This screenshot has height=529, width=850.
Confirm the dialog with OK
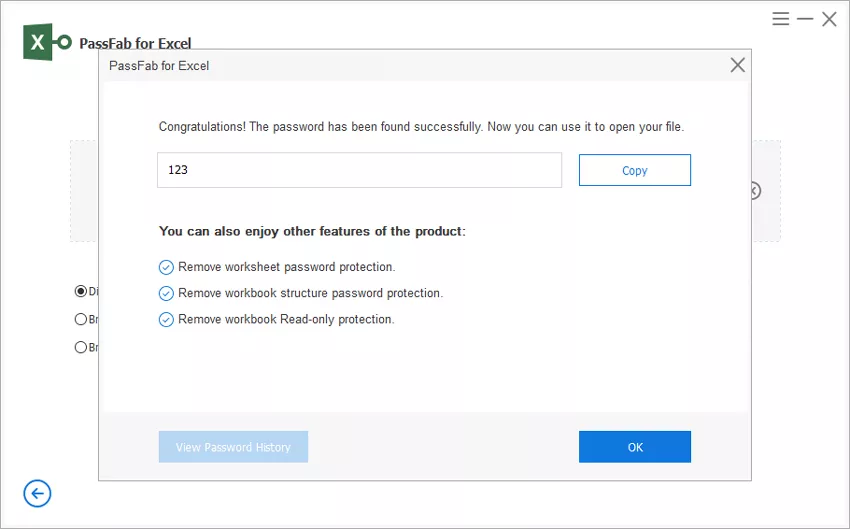pos(635,447)
